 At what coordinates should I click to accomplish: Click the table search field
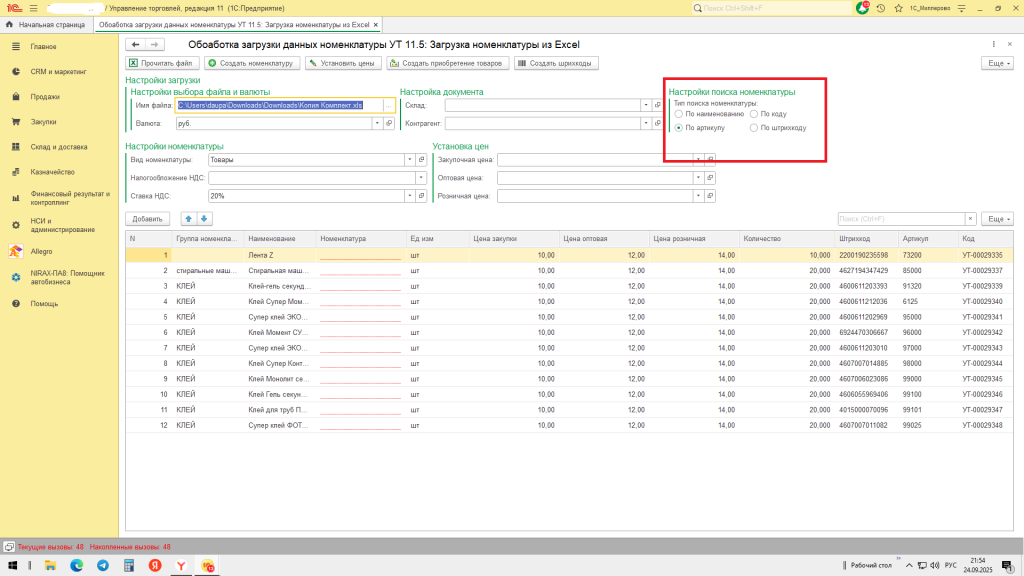(x=900, y=218)
